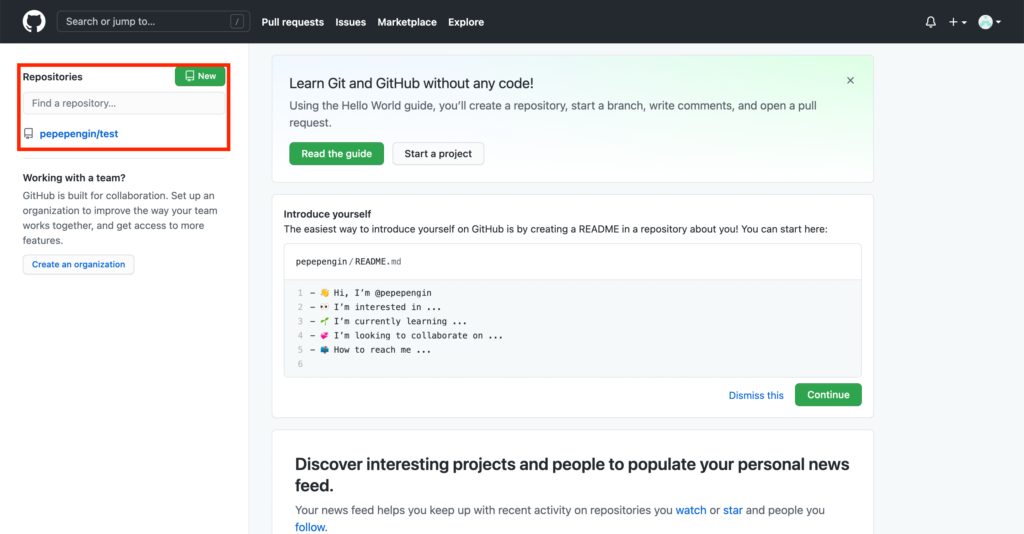Image resolution: width=1024 pixels, height=534 pixels.
Task: Click the Dismiss this link
Action: point(756,395)
